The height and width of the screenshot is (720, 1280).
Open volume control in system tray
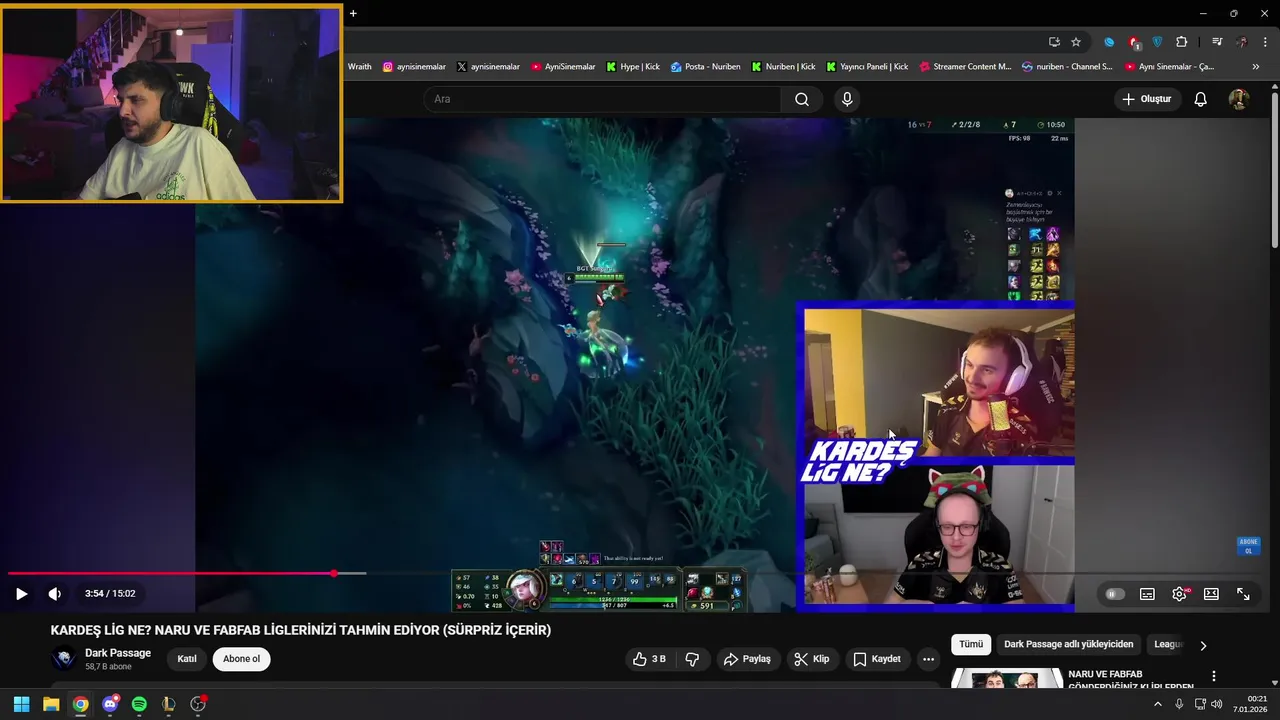click(x=1216, y=704)
